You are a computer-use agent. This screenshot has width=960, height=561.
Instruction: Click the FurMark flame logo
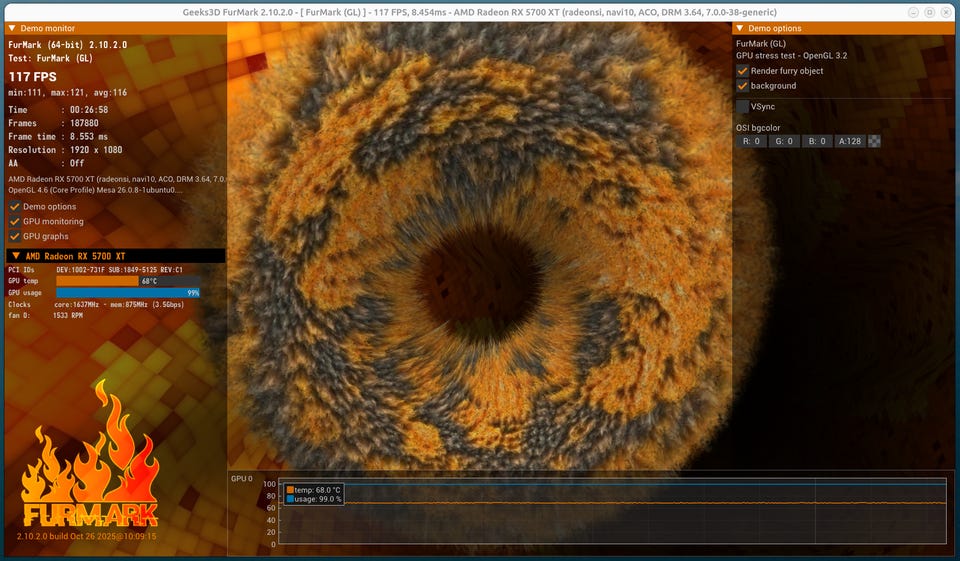(x=90, y=454)
